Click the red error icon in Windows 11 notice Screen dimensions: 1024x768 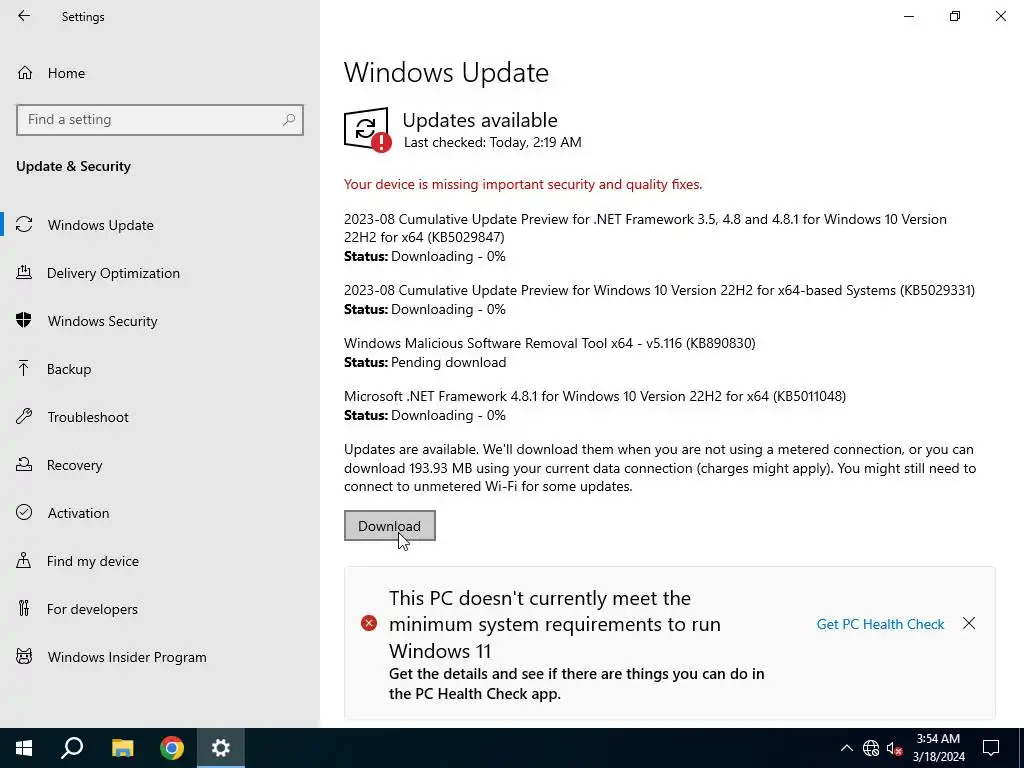(x=369, y=624)
